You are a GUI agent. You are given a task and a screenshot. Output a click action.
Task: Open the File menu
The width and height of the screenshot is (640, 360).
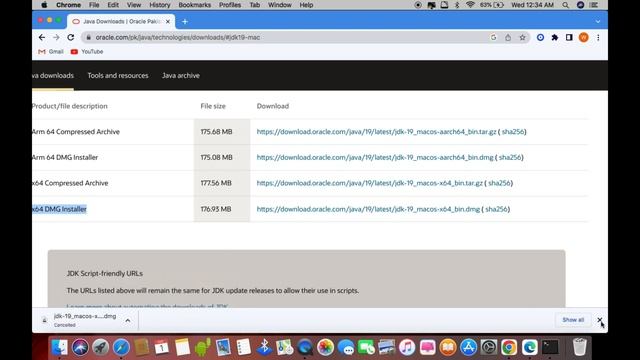(94, 5)
